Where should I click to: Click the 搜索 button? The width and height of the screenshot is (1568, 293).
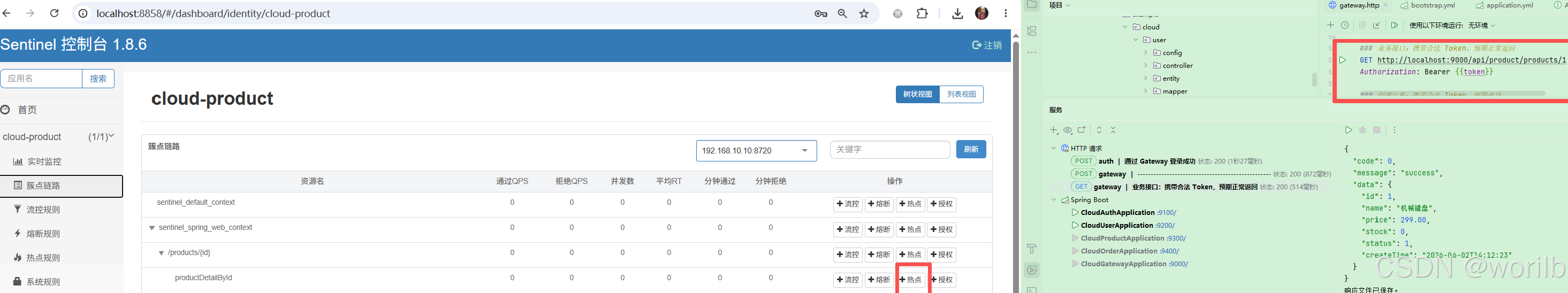[98, 79]
